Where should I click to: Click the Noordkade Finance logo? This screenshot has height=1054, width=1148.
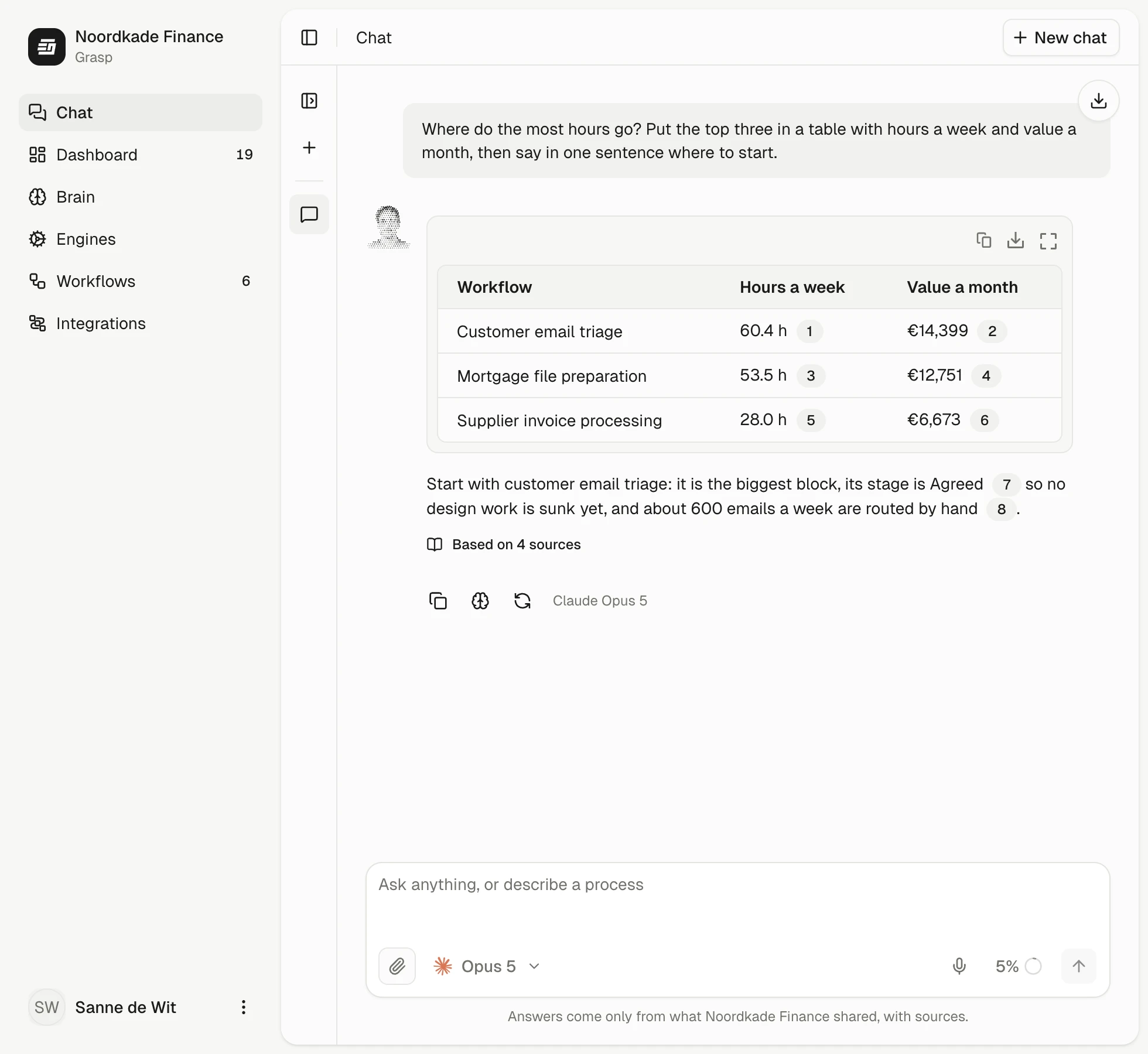[x=47, y=47]
